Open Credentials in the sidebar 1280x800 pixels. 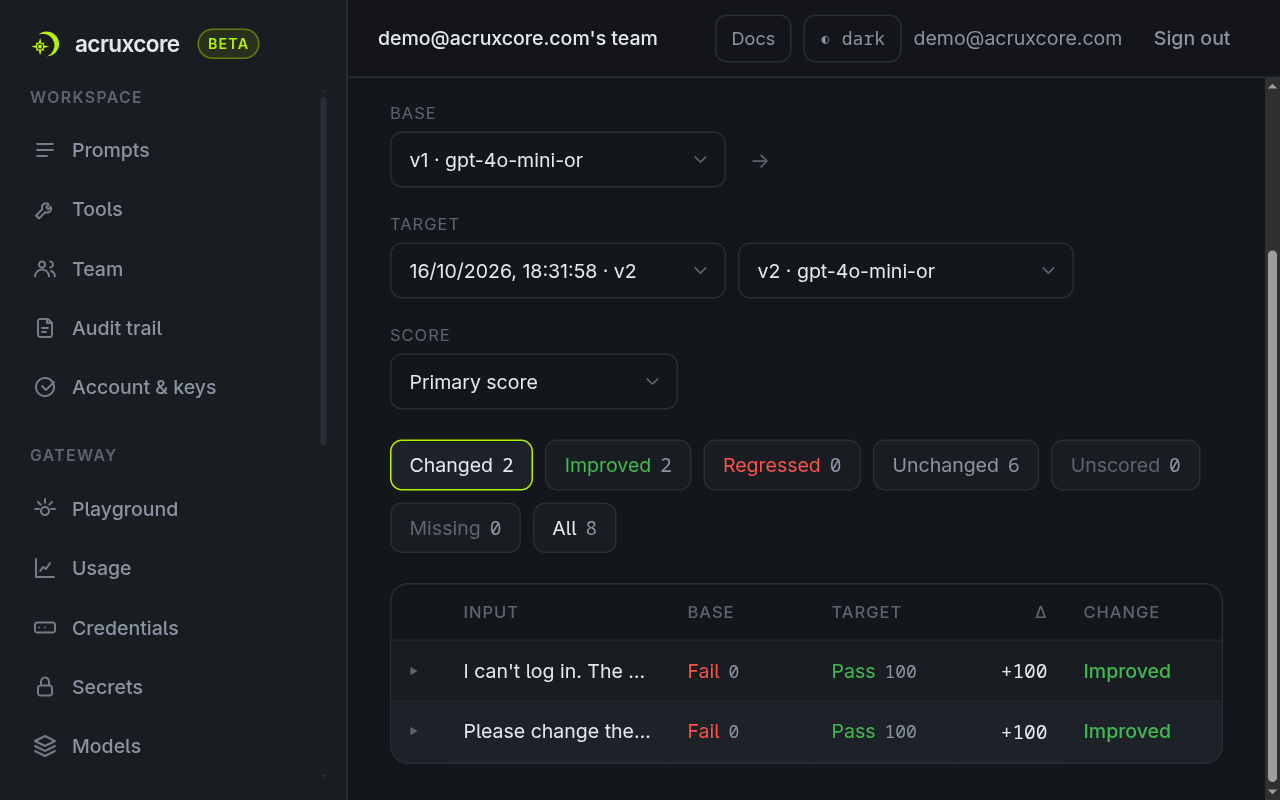(x=125, y=628)
